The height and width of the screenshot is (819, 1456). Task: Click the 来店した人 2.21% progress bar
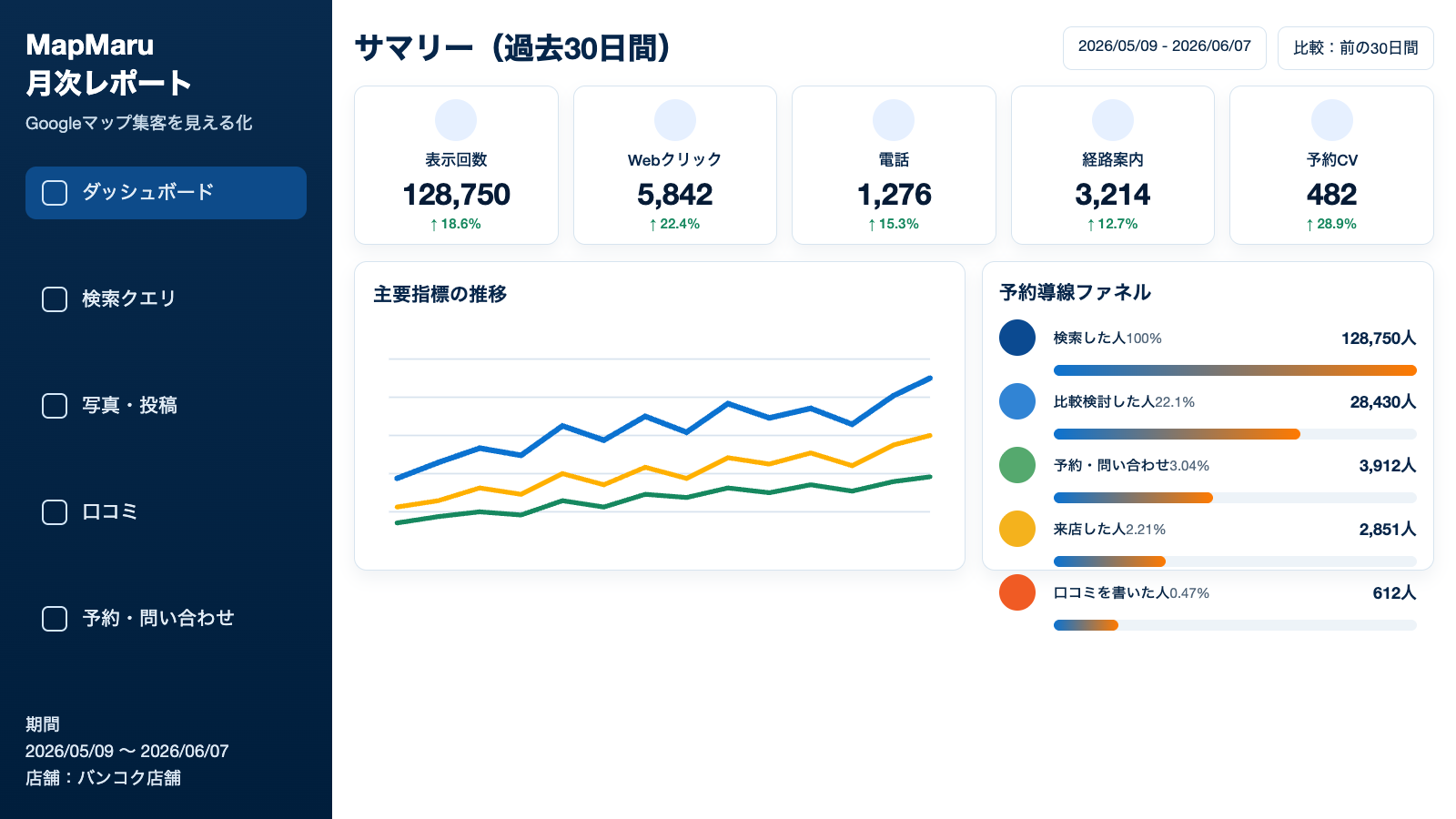click(1235, 561)
